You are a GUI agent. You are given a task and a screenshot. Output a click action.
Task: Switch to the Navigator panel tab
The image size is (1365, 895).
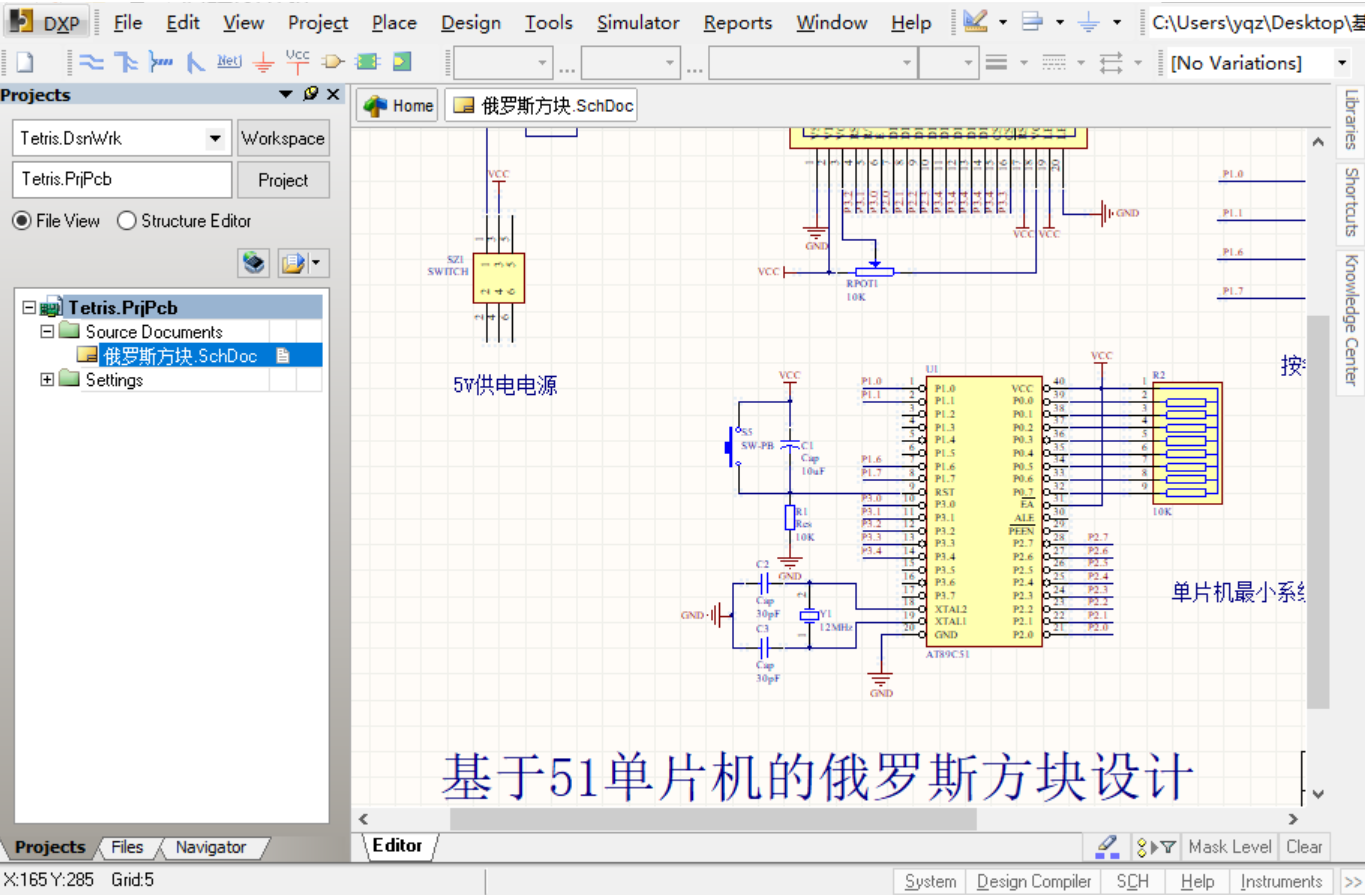[210, 847]
